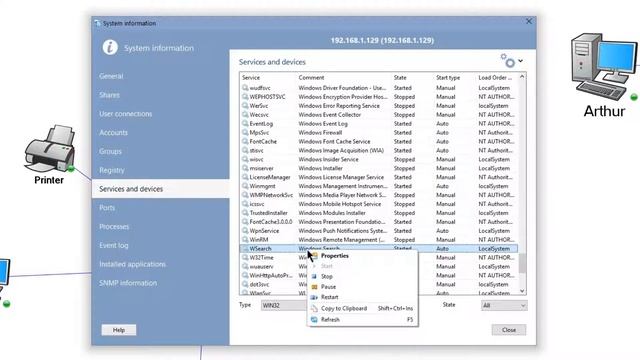Choose Restart from the context menu
The height and width of the screenshot is (360, 640).
(362, 297)
